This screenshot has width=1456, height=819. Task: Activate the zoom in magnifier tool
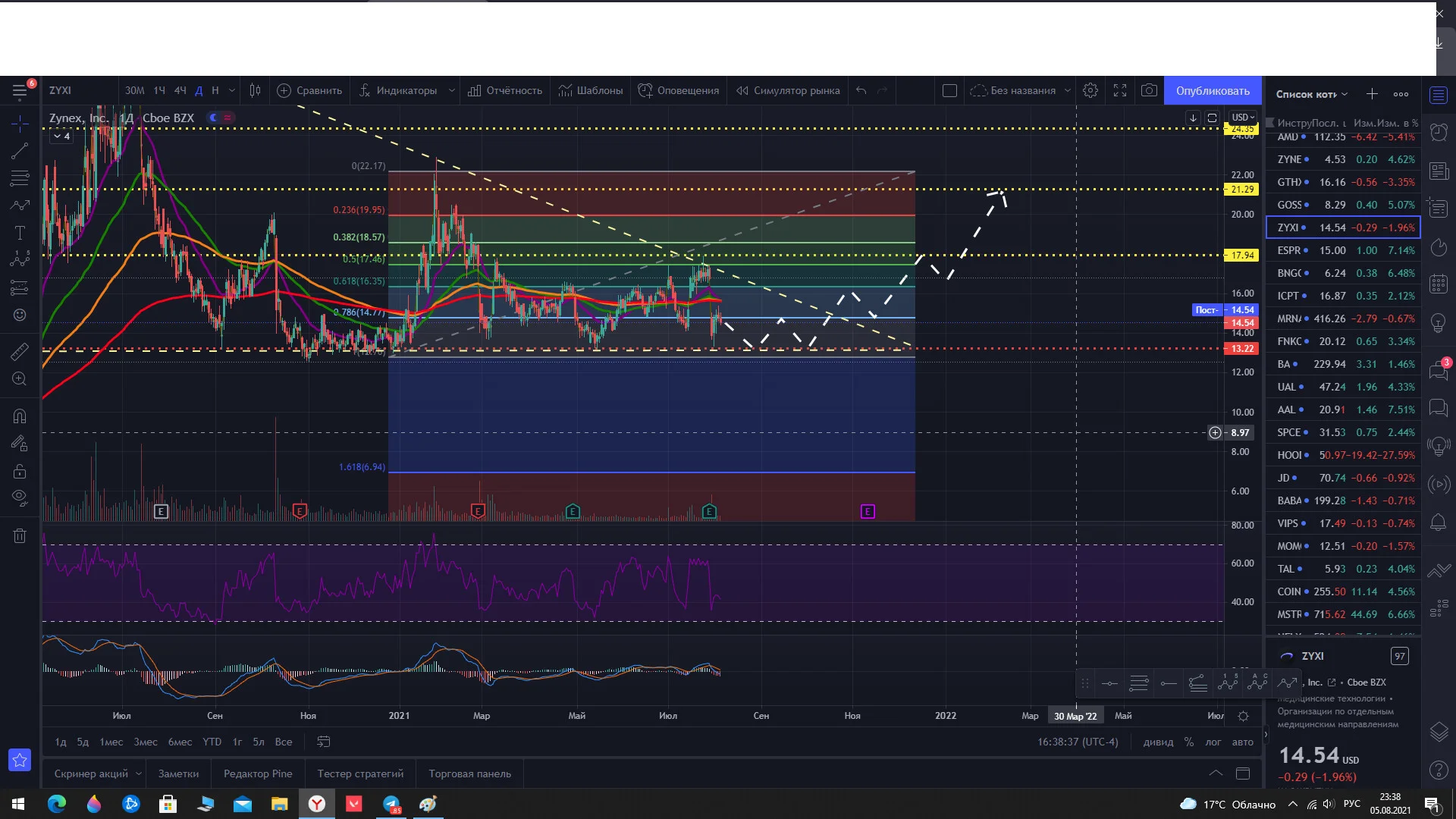[20, 379]
